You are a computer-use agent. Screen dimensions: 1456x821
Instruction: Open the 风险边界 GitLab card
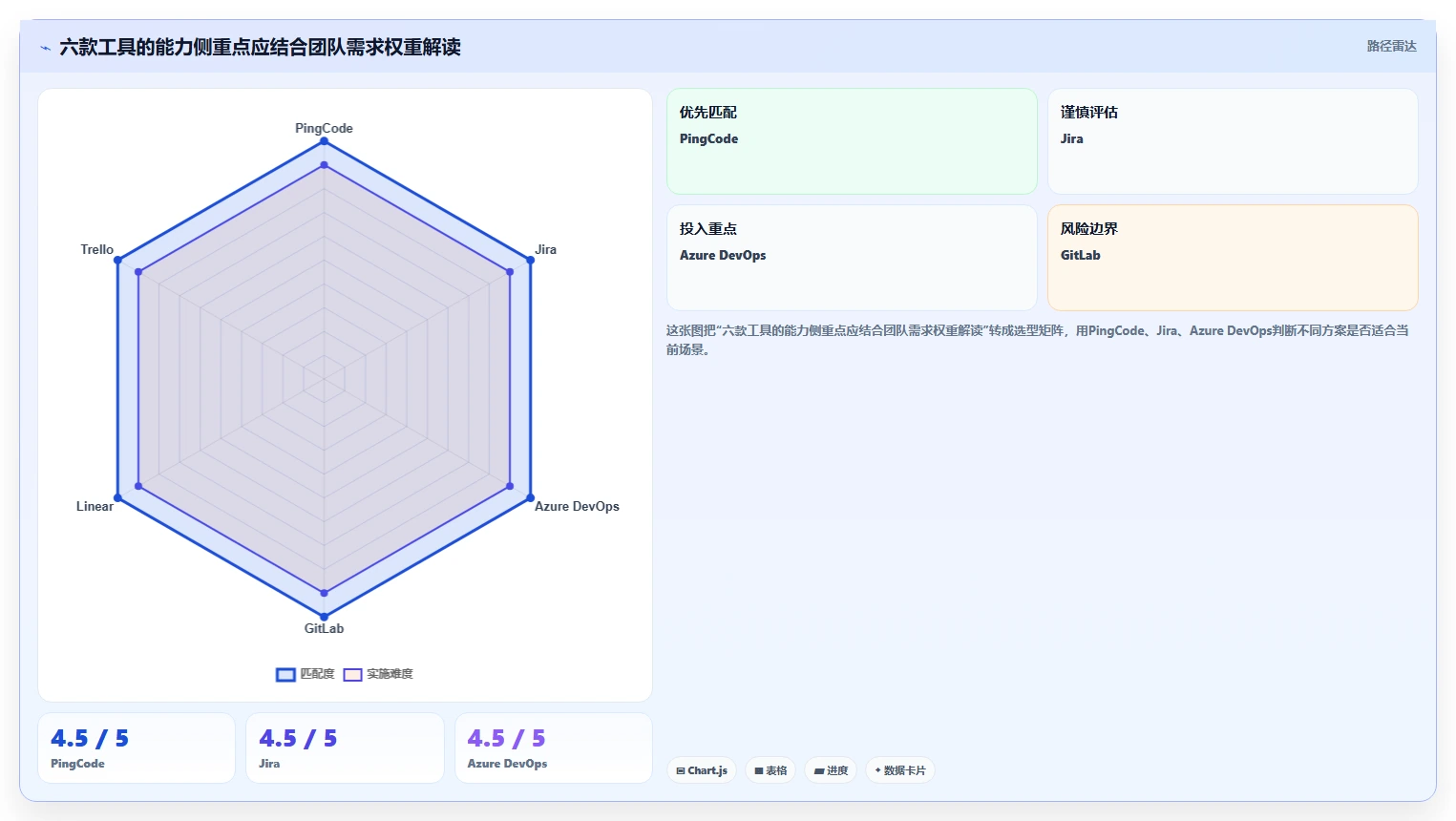[1233, 258]
